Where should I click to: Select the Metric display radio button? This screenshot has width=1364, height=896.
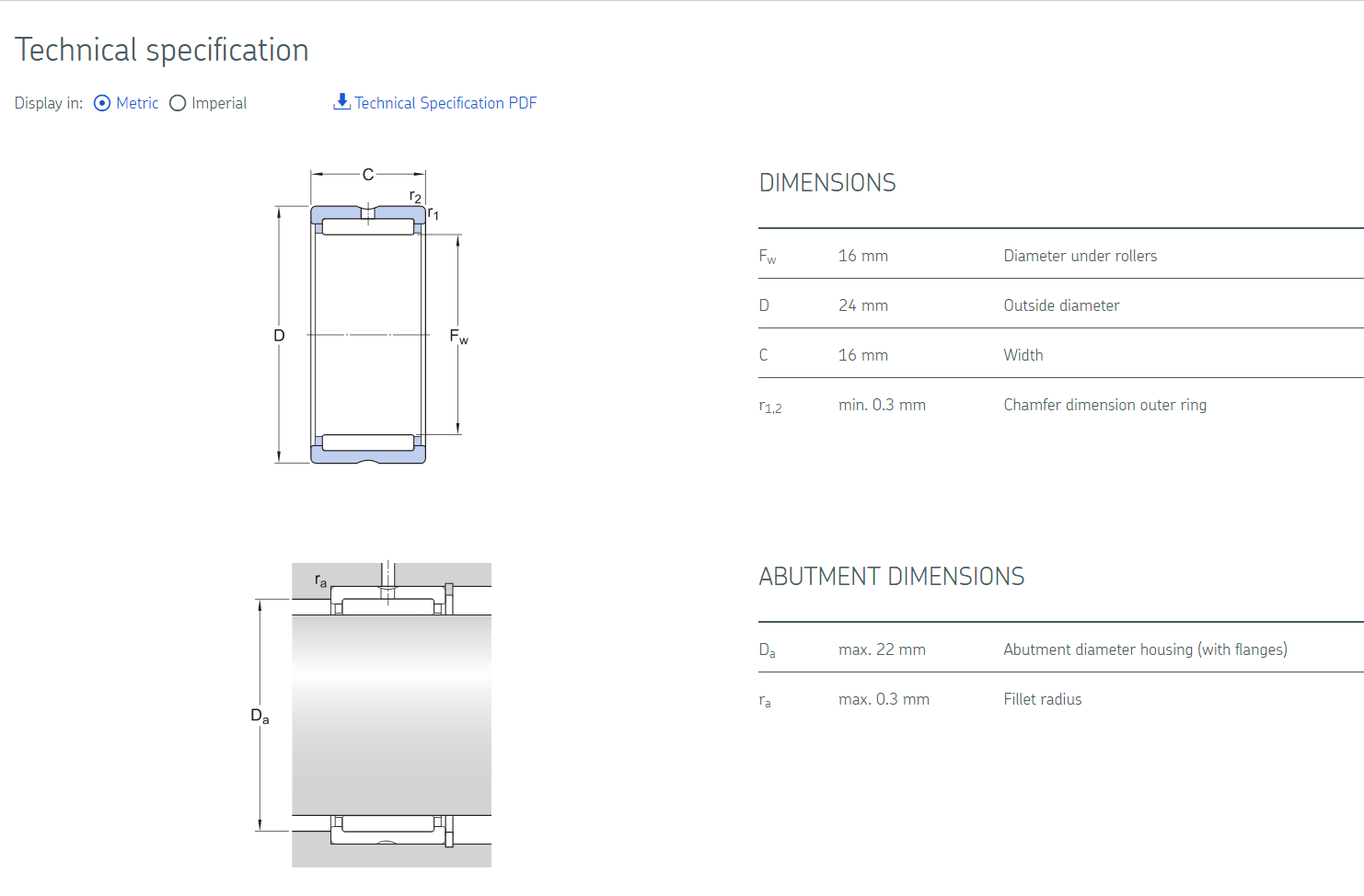click(x=102, y=103)
